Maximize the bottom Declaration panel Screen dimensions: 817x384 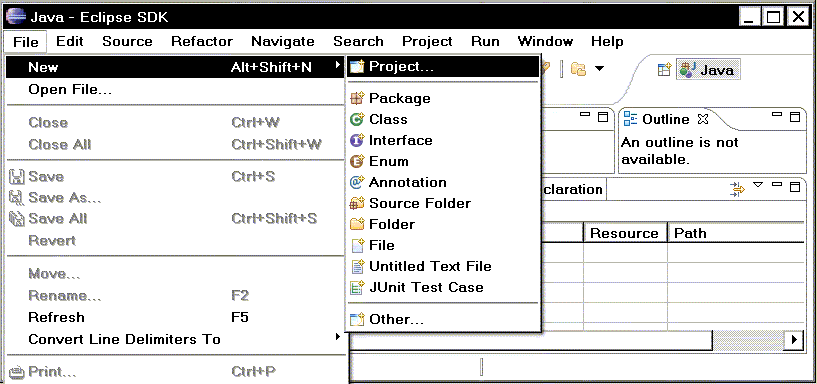coord(795,187)
